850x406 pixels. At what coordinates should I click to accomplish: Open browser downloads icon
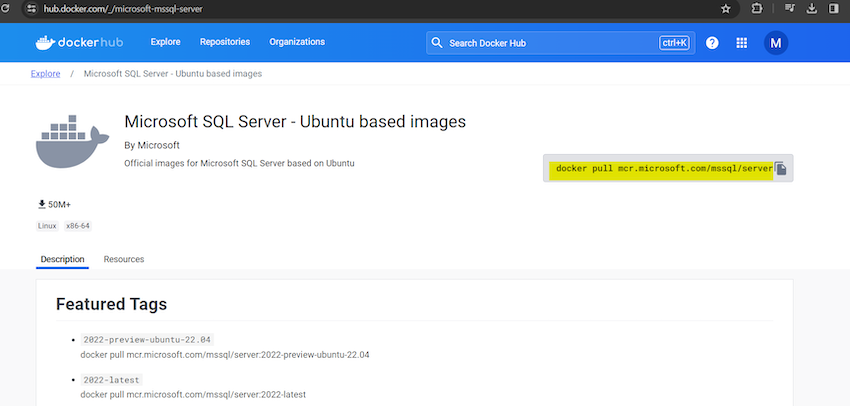812,9
